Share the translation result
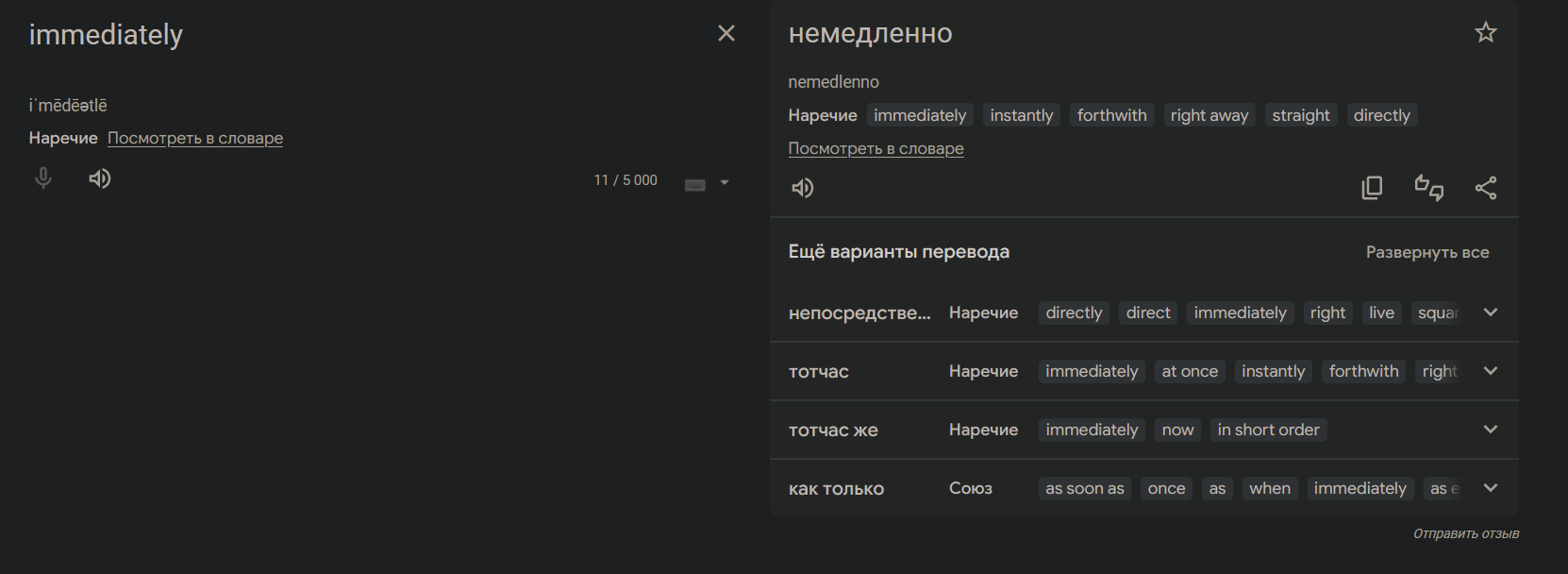This screenshot has height=574, width=1568. coord(1486,188)
